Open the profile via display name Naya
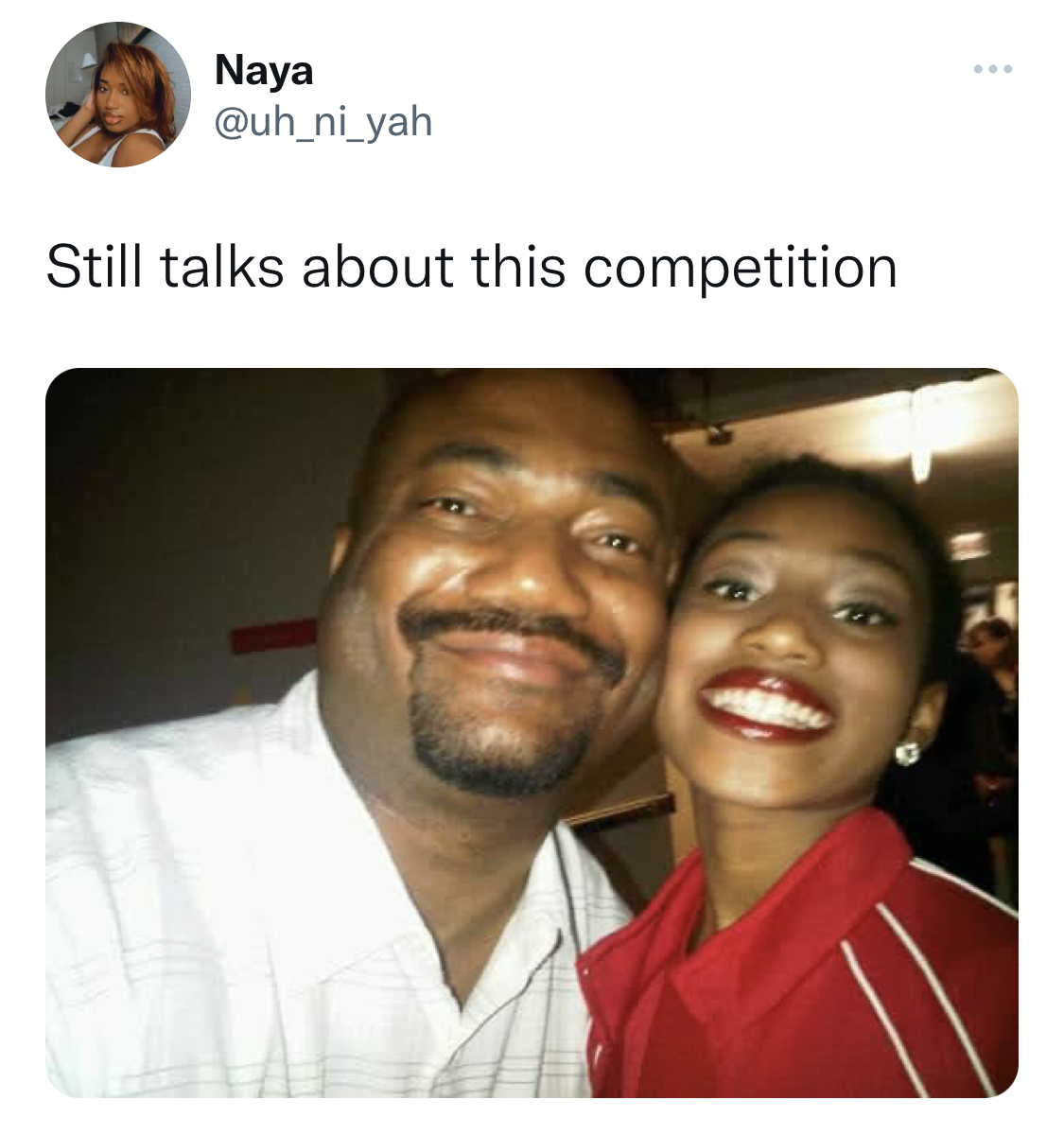1064x1135 pixels. point(264,70)
